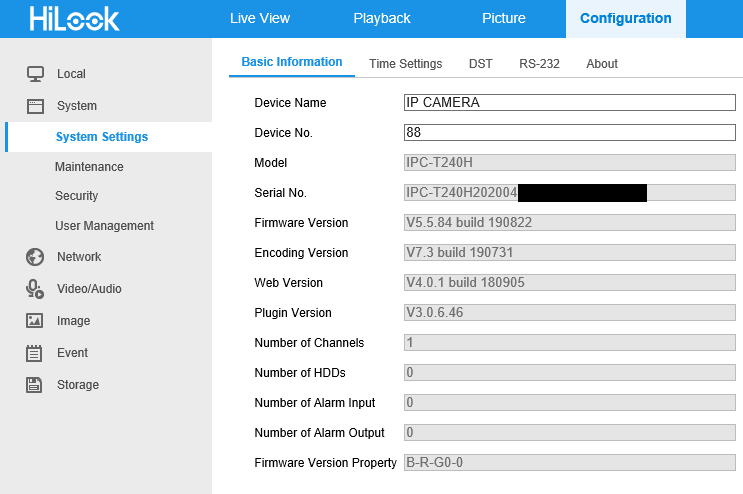Click the Image picture icon
Screen dimensions: 743x494
coord(35,321)
